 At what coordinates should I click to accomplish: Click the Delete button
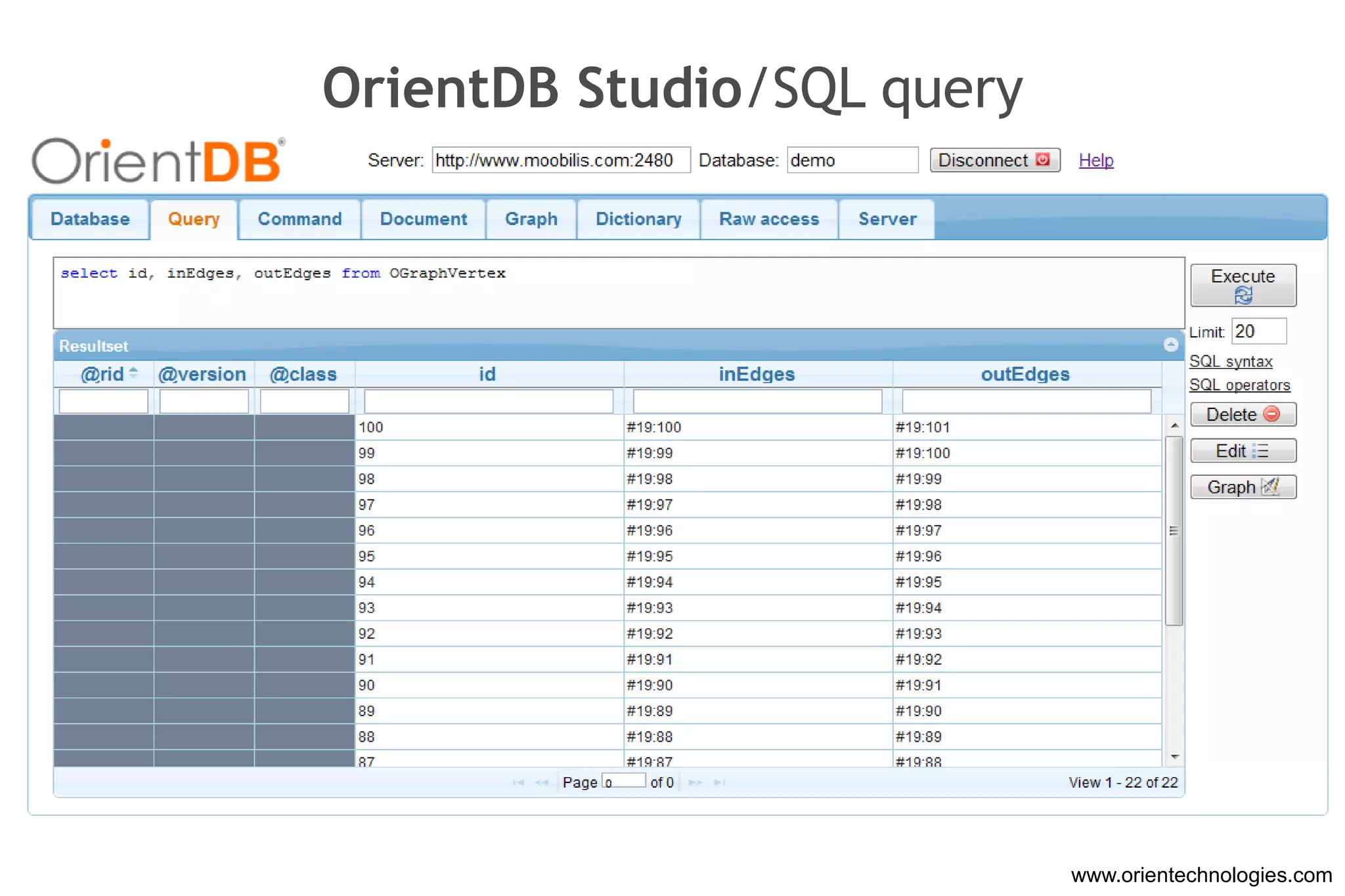tap(1243, 415)
